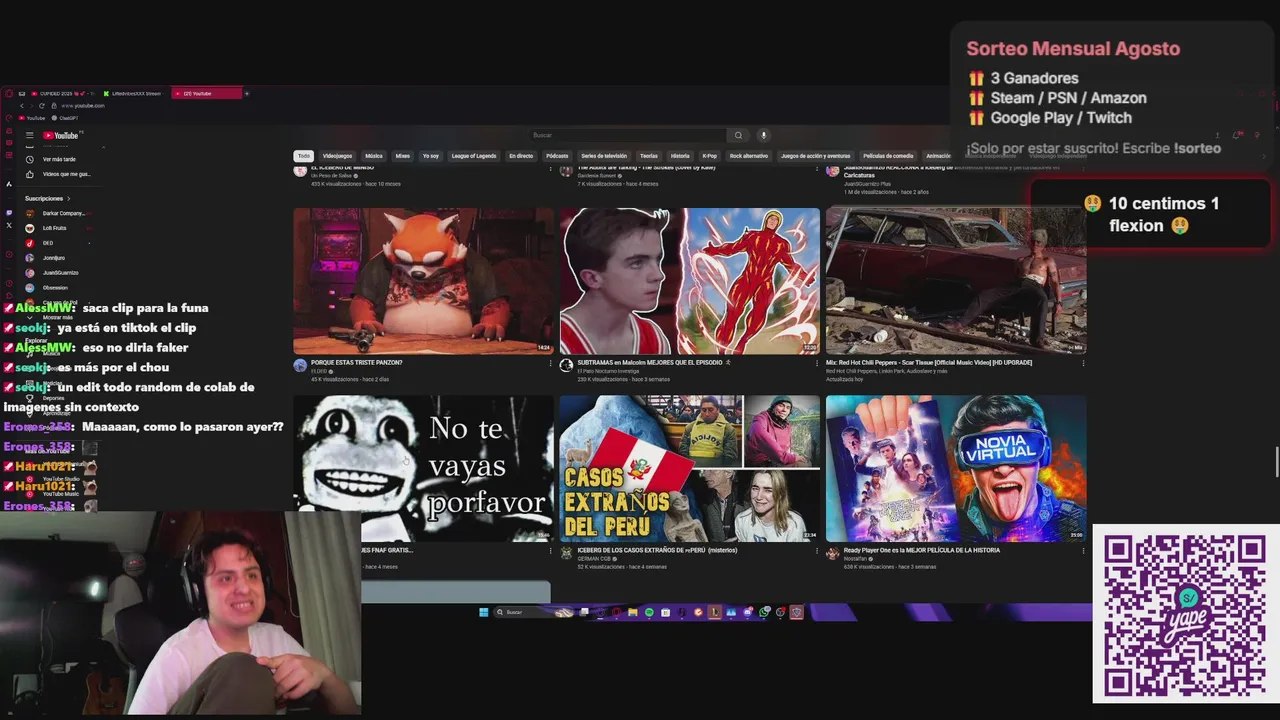Open GERMAN CGB channel avatar
The height and width of the screenshot is (720, 1280).
click(x=566, y=553)
